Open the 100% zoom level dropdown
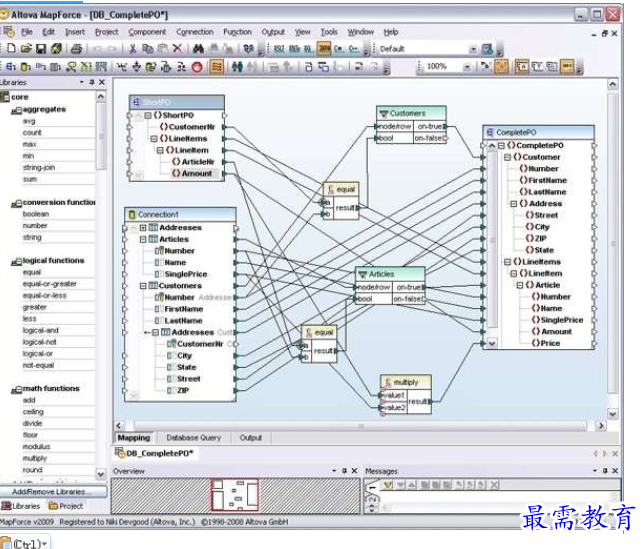 (x=467, y=67)
